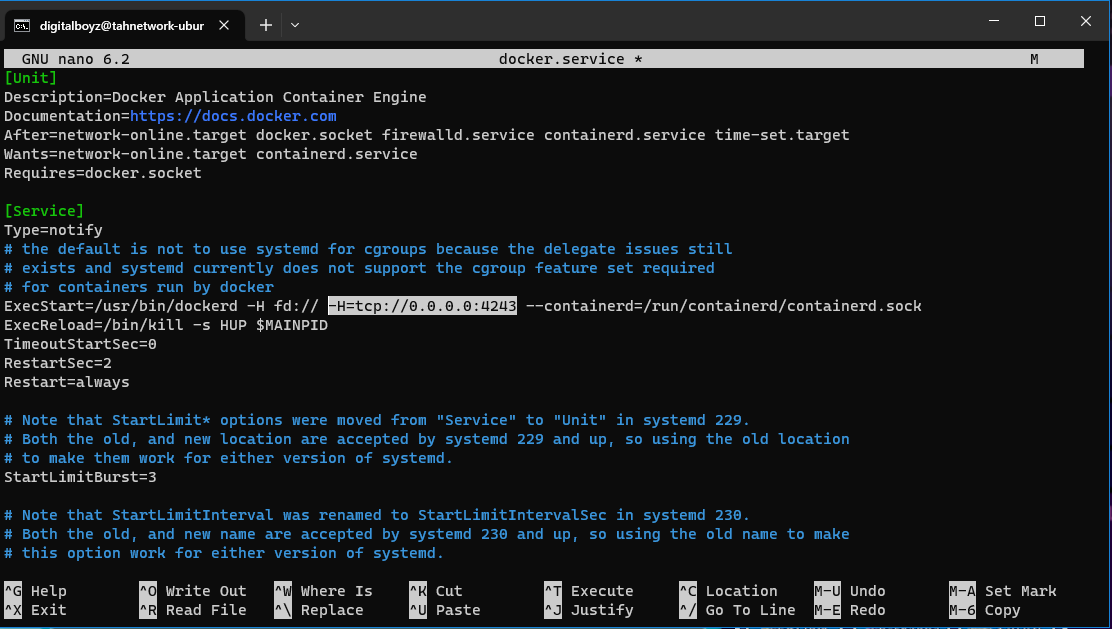Image resolution: width=1112 pixels, height=629 pixels.
Task: Expand the new tab profile dropdown
Action: pyautogui.click(x=295, y=25)
